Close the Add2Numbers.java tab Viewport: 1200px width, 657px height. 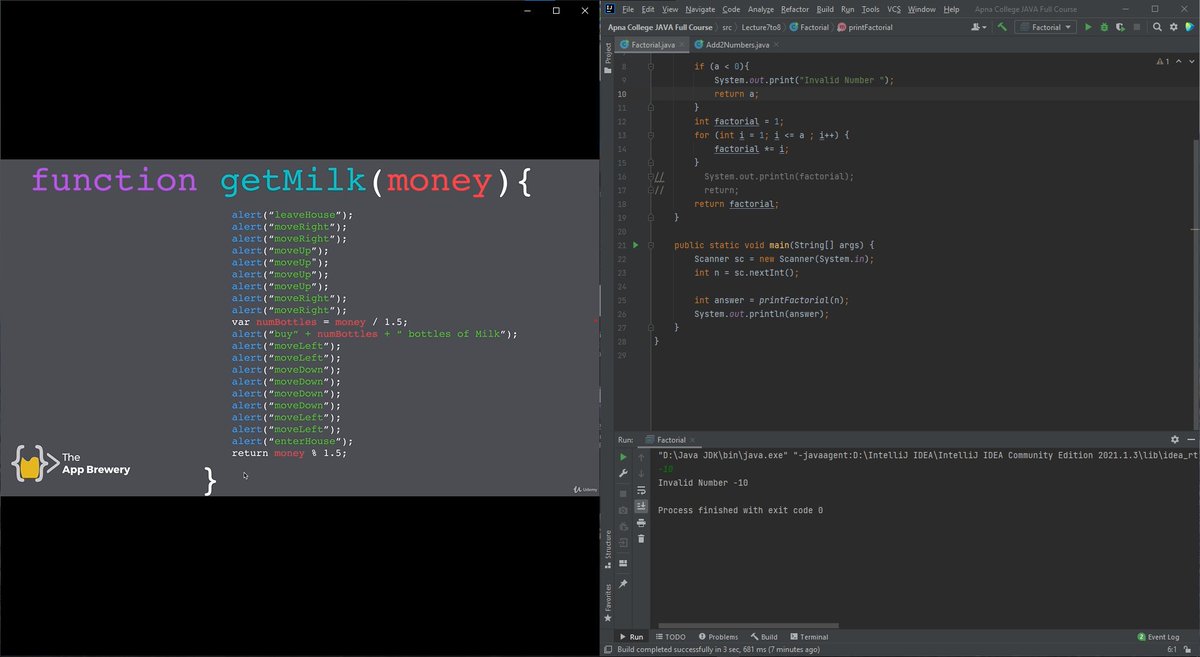click(777, 45)
